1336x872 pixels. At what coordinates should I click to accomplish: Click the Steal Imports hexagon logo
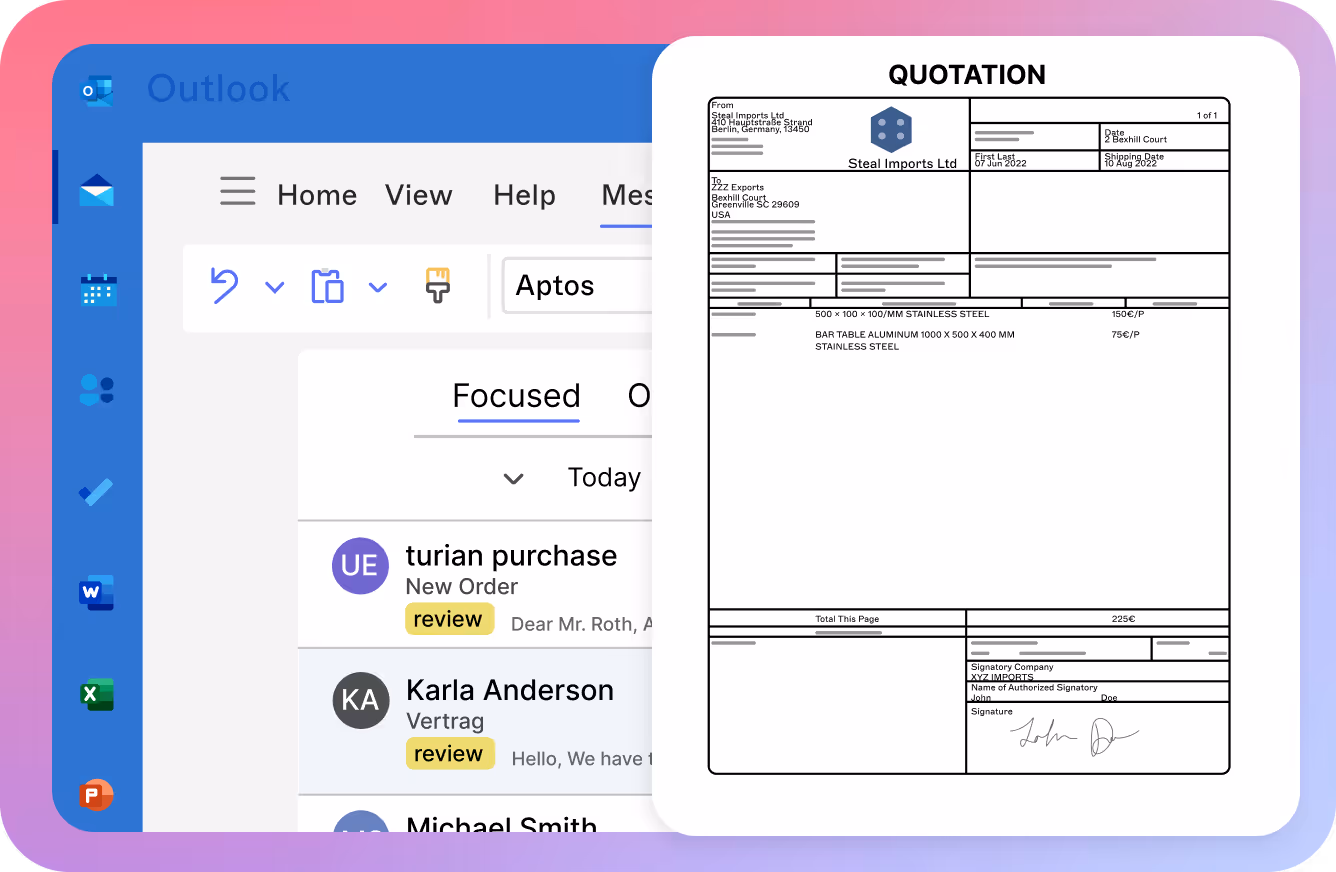pyautogui.click(x=891, y=130)
